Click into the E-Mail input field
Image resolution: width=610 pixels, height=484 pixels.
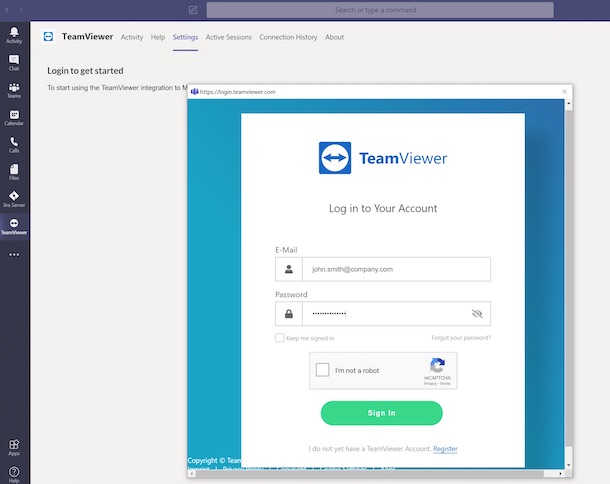pyautogui.click(x=395, y=269)
